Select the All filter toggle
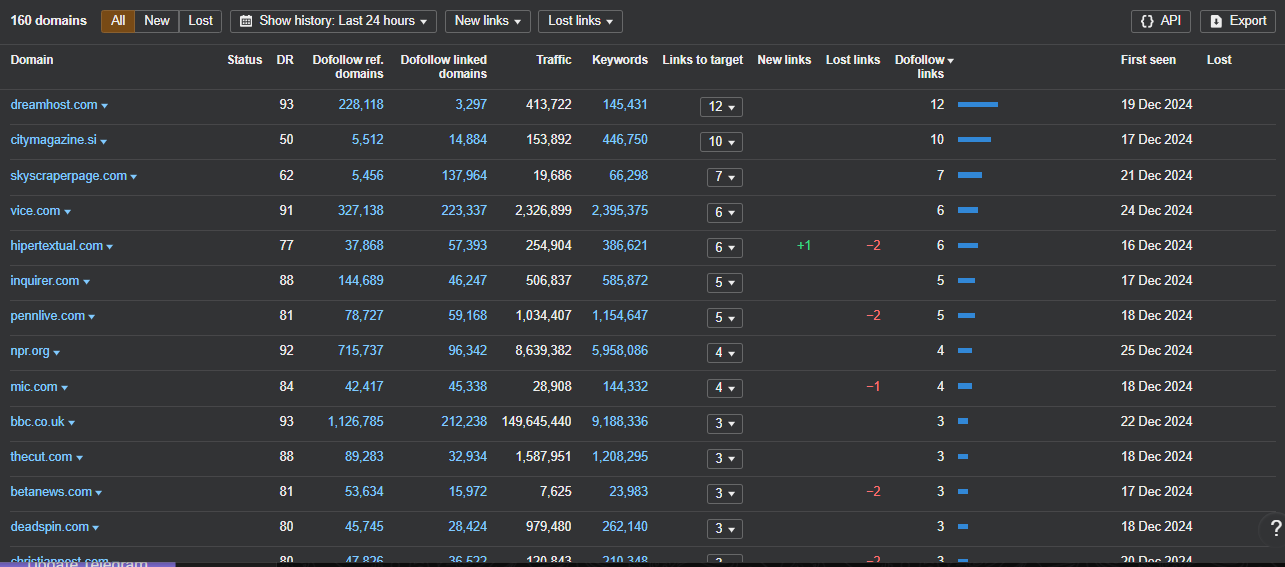The image size is (1285, 567). click(x=118, y=21)
